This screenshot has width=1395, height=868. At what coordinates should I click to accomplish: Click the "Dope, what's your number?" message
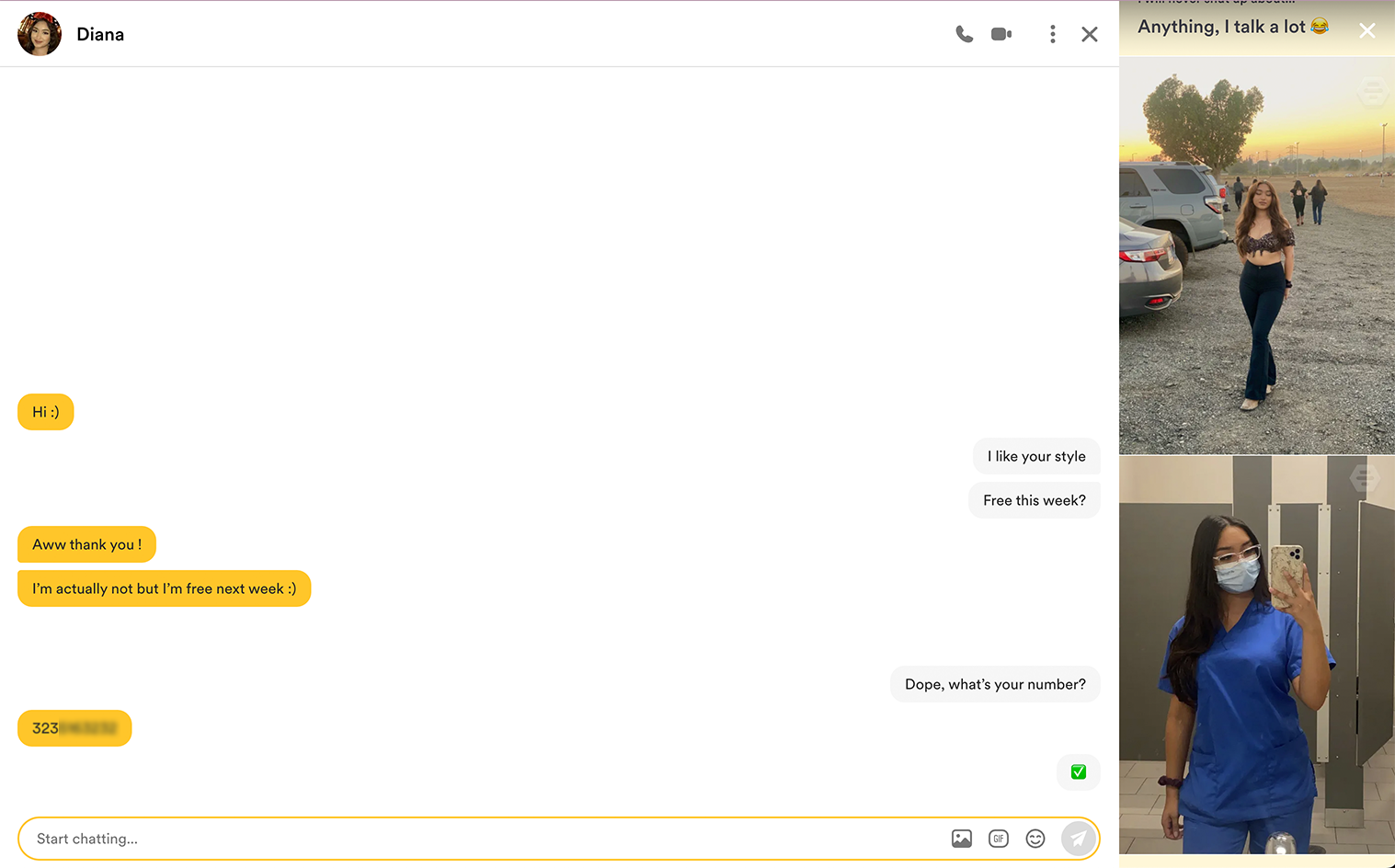coord(995,684)
